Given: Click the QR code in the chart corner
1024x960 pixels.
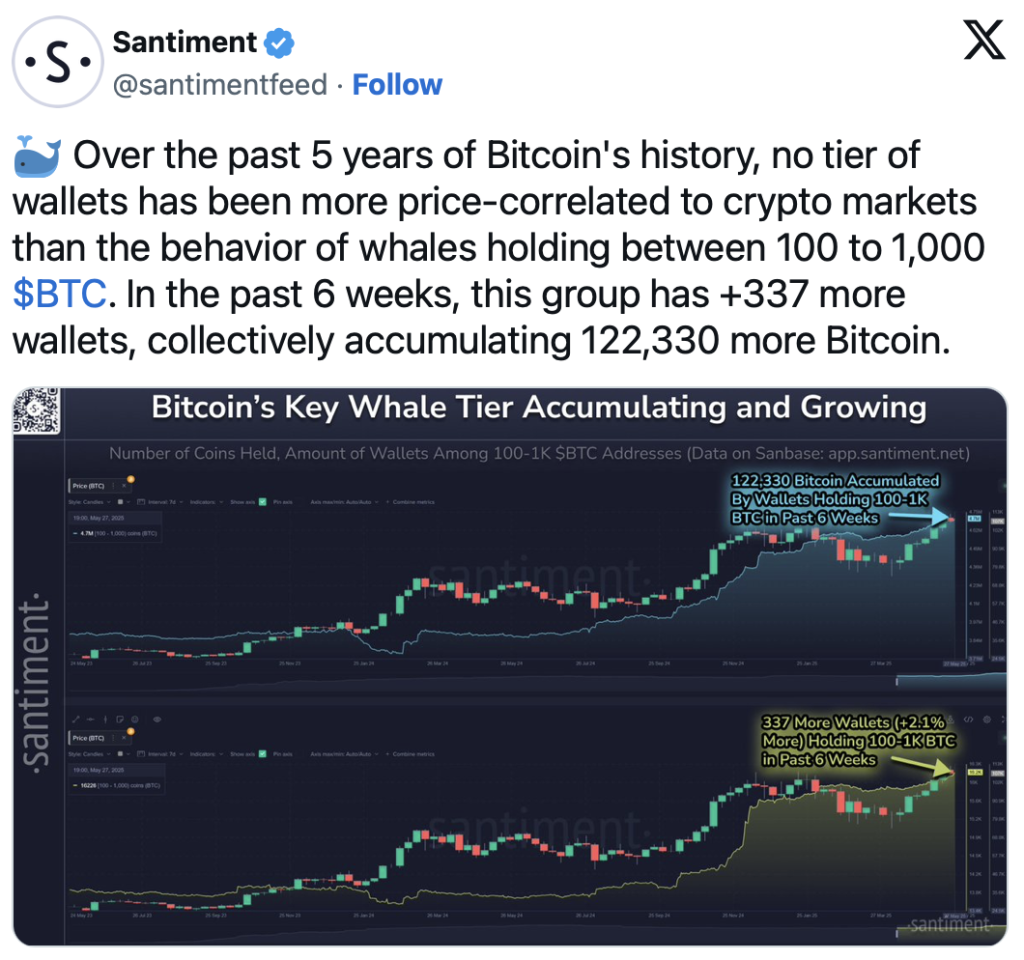Looking at the screenshot, I should pos(37,410).
